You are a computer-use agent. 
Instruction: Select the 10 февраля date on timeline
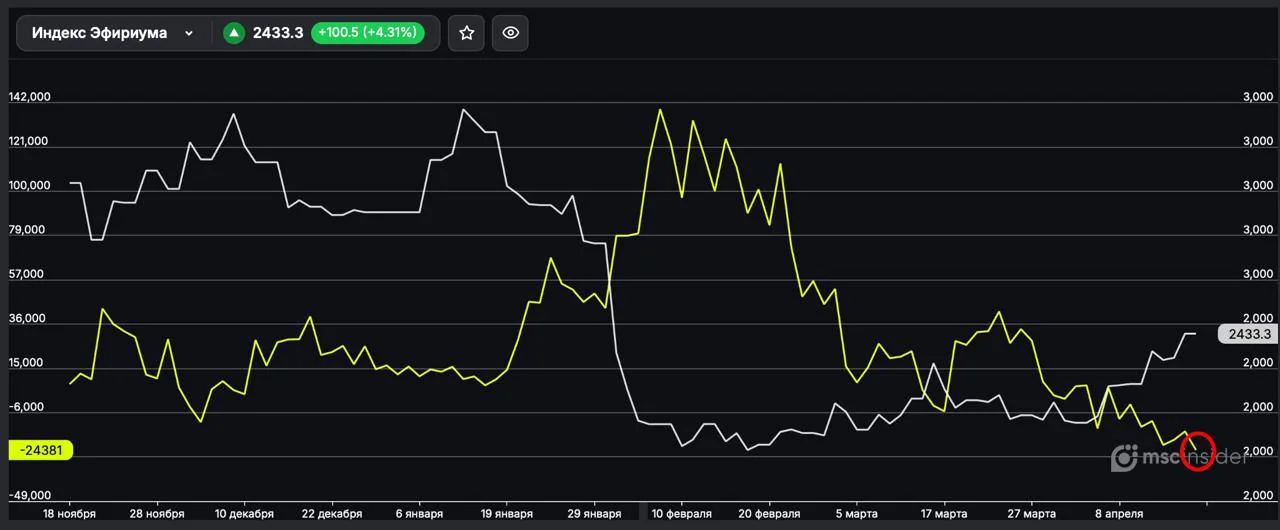pos(681,514)
